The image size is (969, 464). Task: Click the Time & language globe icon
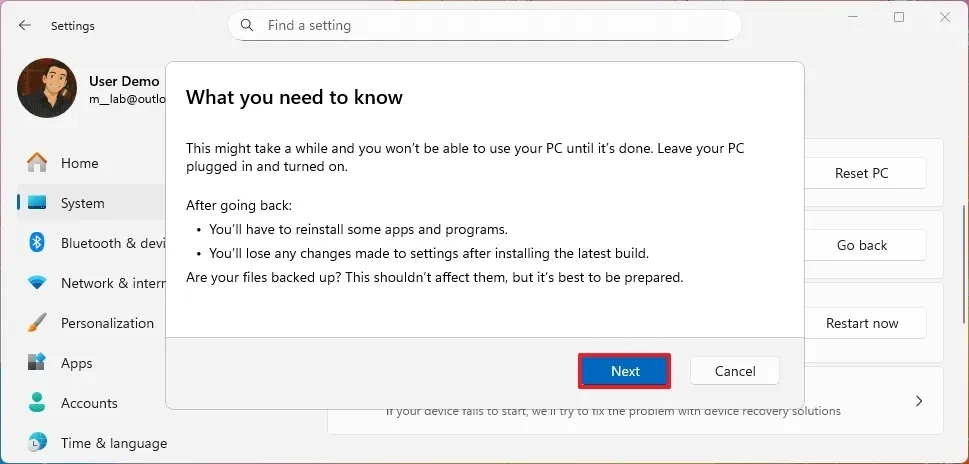[37, 443]
